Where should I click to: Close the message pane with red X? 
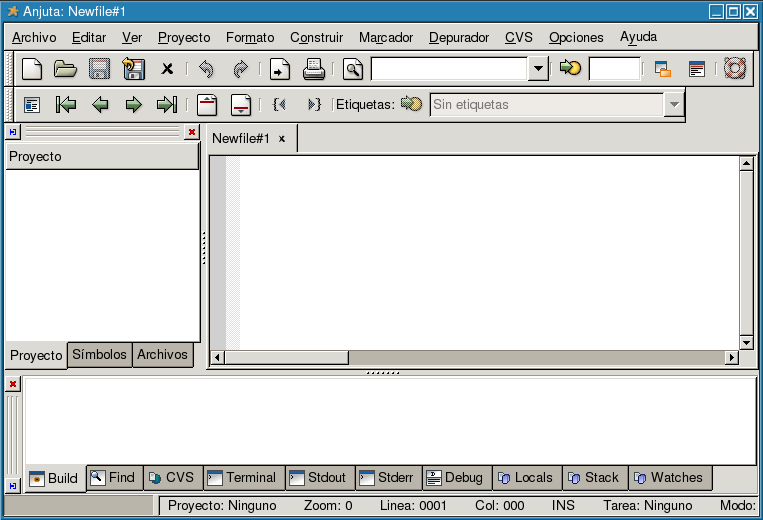(13, 384)
